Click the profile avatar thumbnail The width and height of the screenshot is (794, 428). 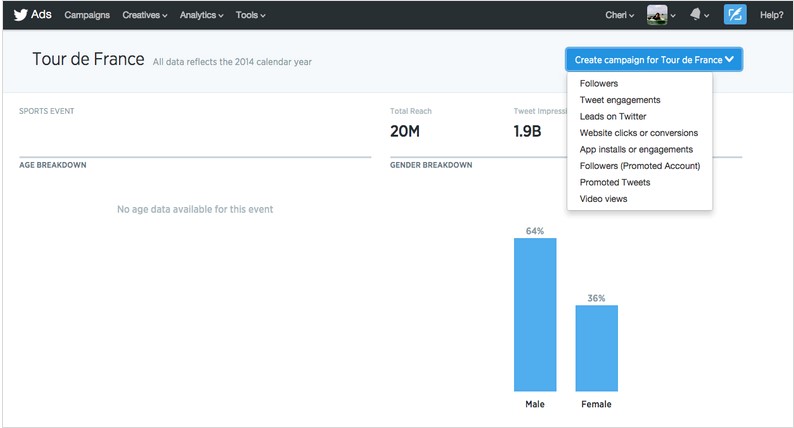click(657, 15)
